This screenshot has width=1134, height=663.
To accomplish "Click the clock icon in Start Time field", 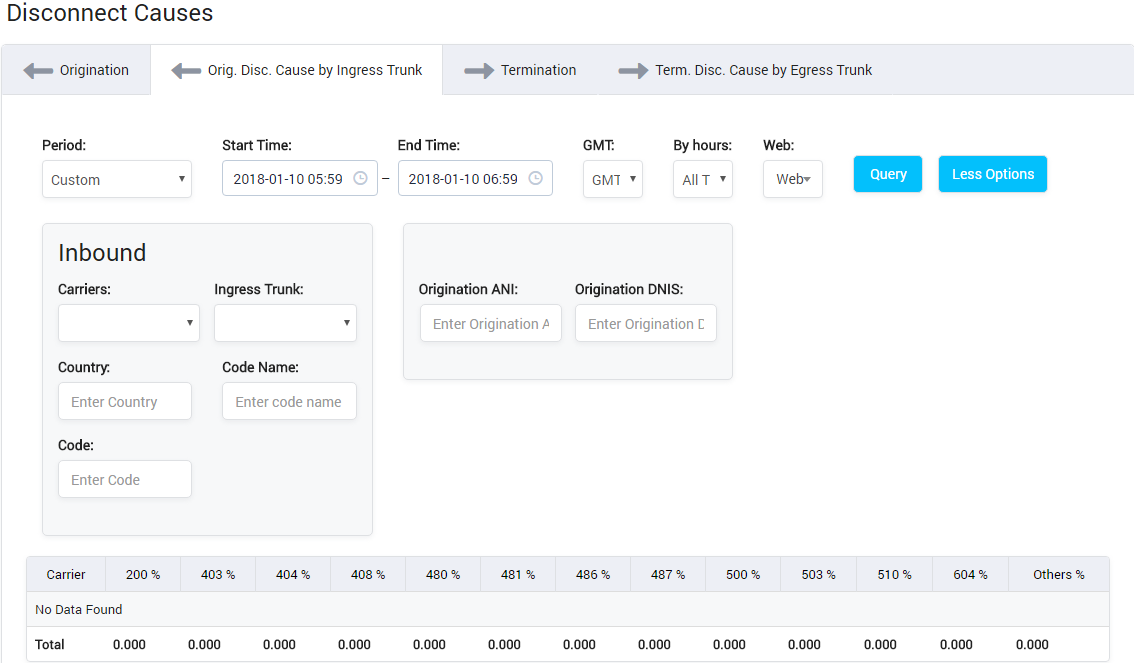I will [360, 179].
